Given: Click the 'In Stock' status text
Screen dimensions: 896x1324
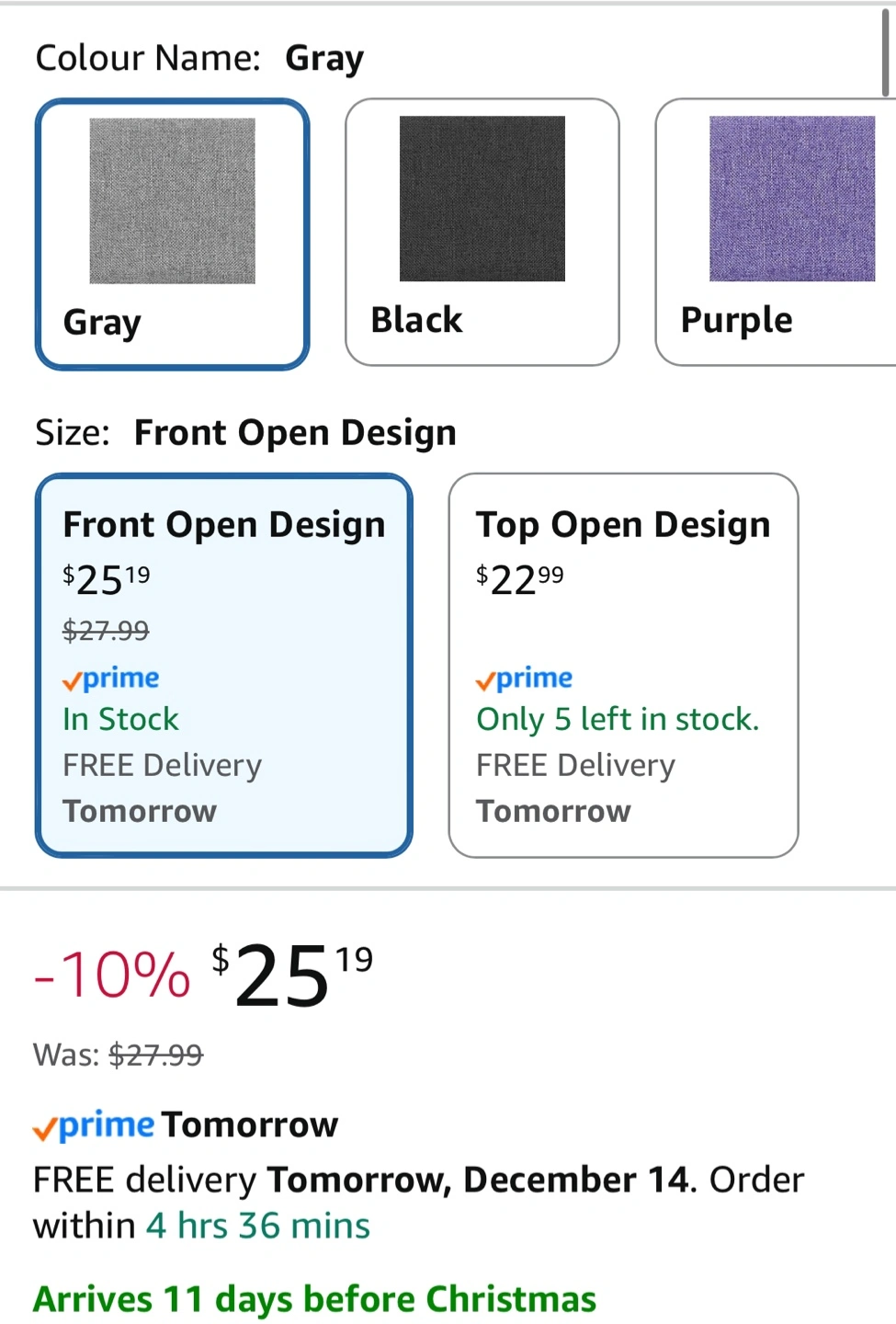Looking at the screenshot, I should tap(120, 719).
